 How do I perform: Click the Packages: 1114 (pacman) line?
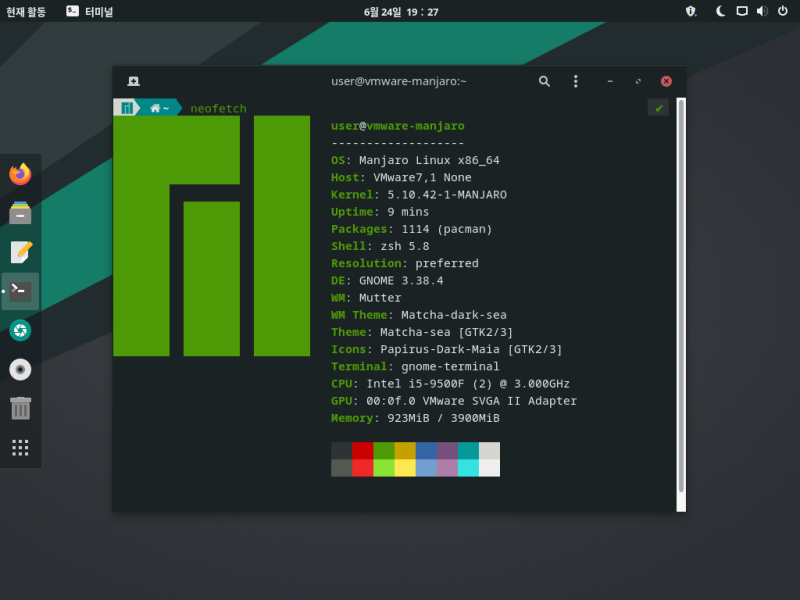tap(412, 229)
